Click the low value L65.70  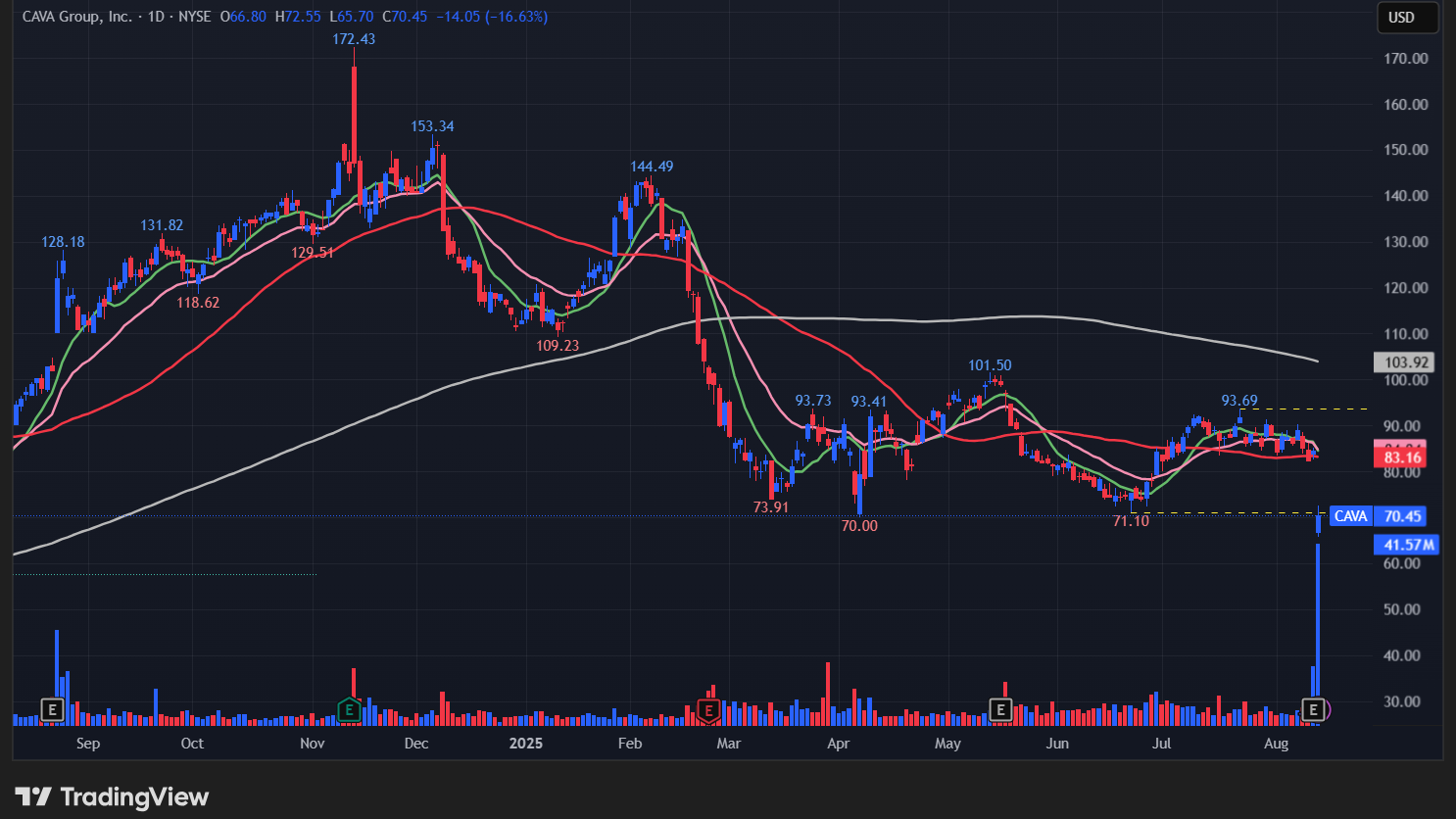(x=351, y=17)
